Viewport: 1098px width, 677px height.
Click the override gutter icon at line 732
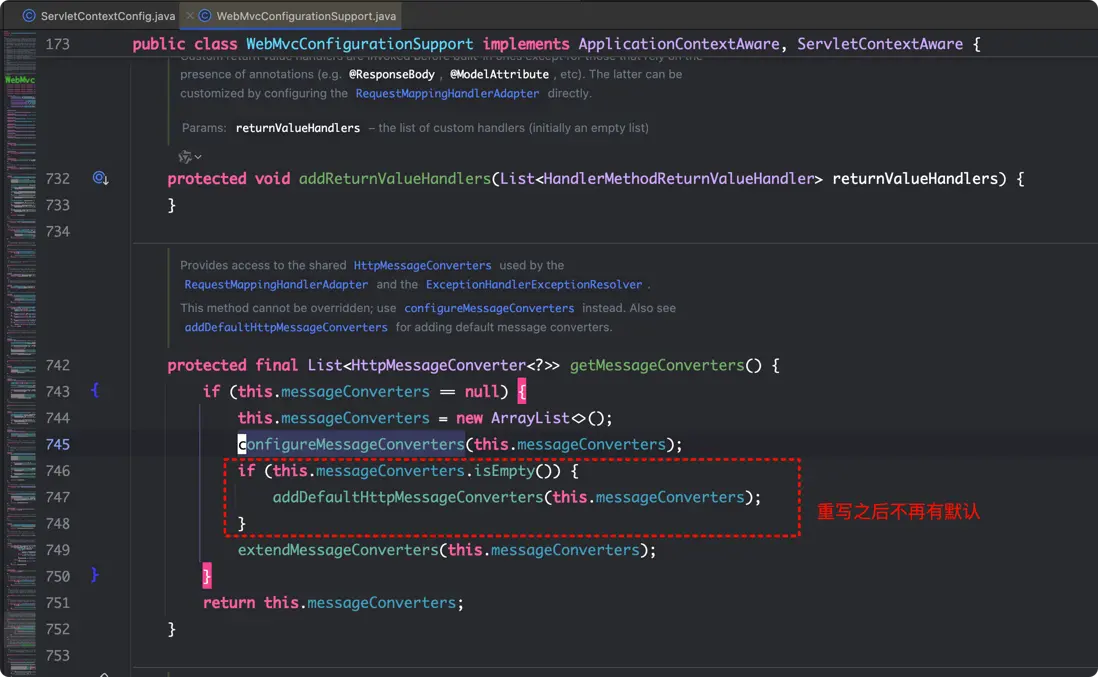100,178
